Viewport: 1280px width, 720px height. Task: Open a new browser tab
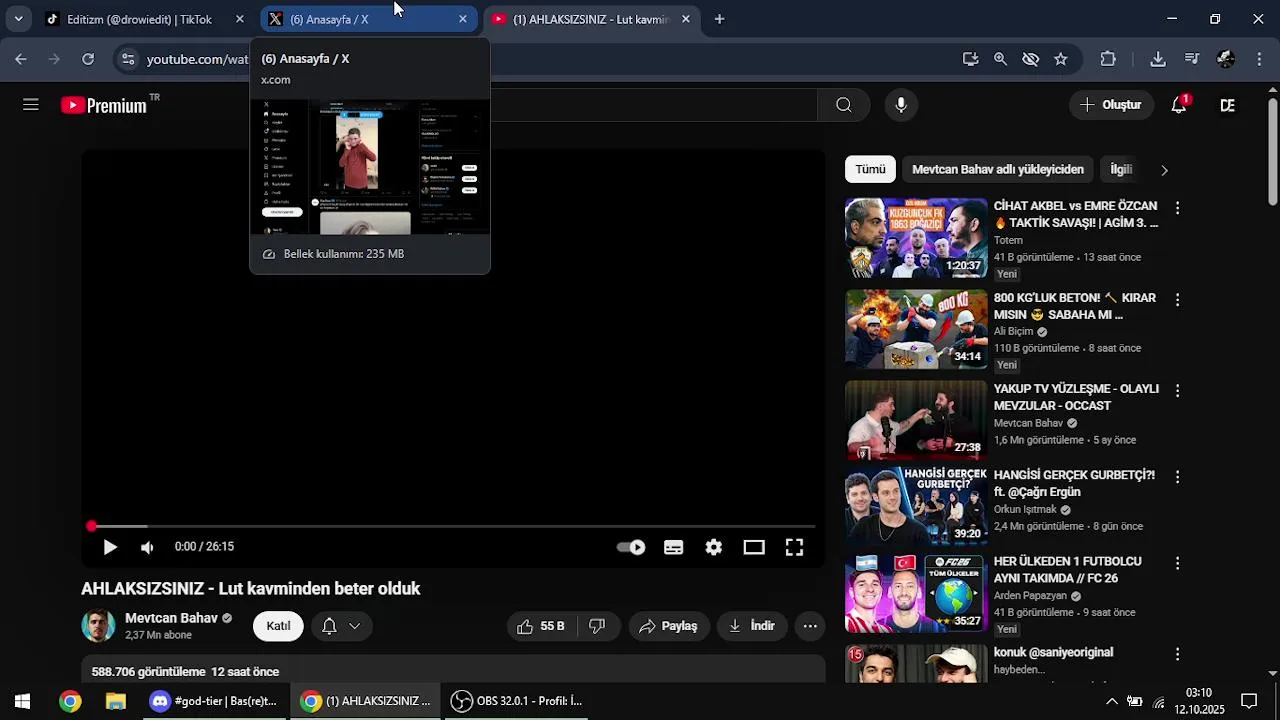[x=719, y=19]
